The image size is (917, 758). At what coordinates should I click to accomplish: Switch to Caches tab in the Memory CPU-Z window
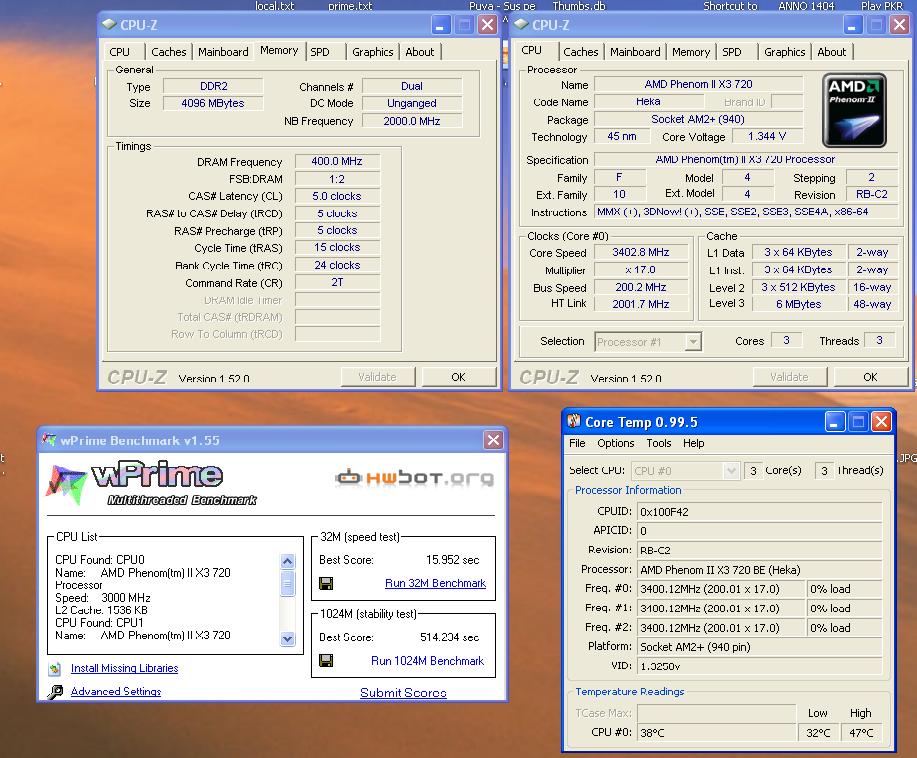click(x=168, y=52)
